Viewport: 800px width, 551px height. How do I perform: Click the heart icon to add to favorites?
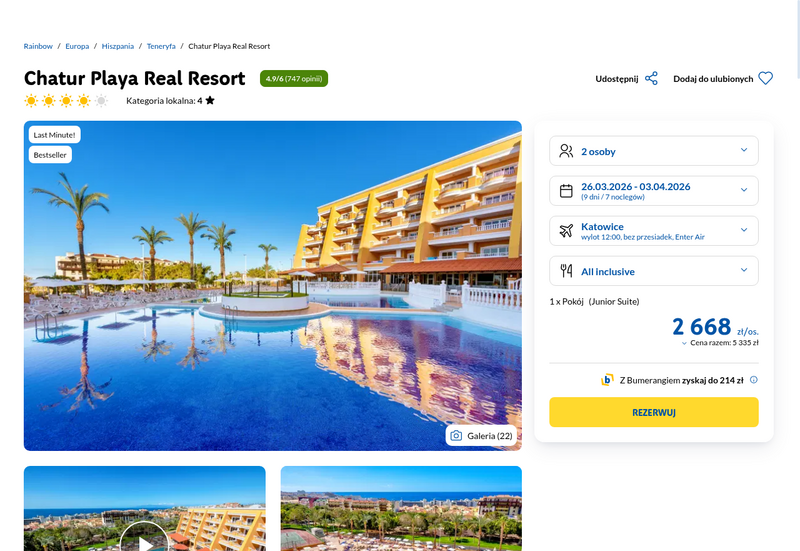click(x=765, y=79)
